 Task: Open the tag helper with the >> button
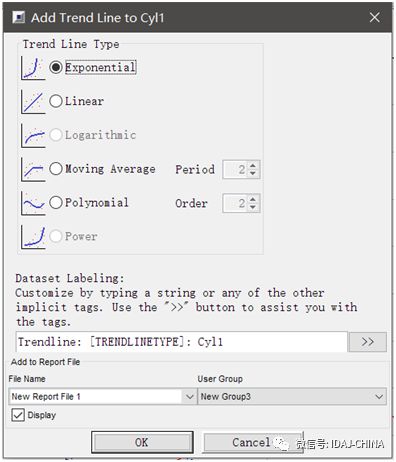point(367,342)
